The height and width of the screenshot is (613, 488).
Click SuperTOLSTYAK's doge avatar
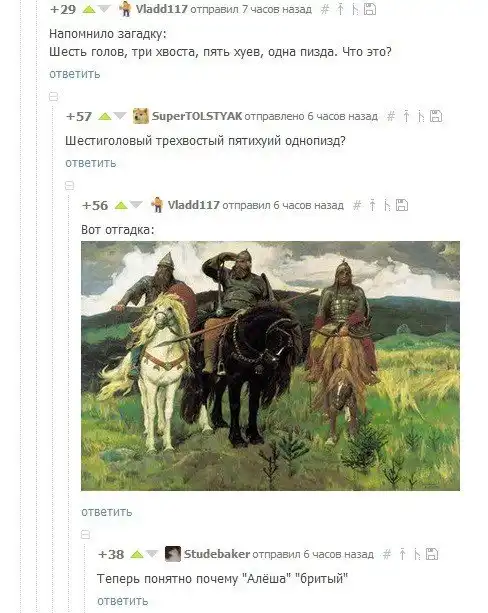(x=141, y=116)
